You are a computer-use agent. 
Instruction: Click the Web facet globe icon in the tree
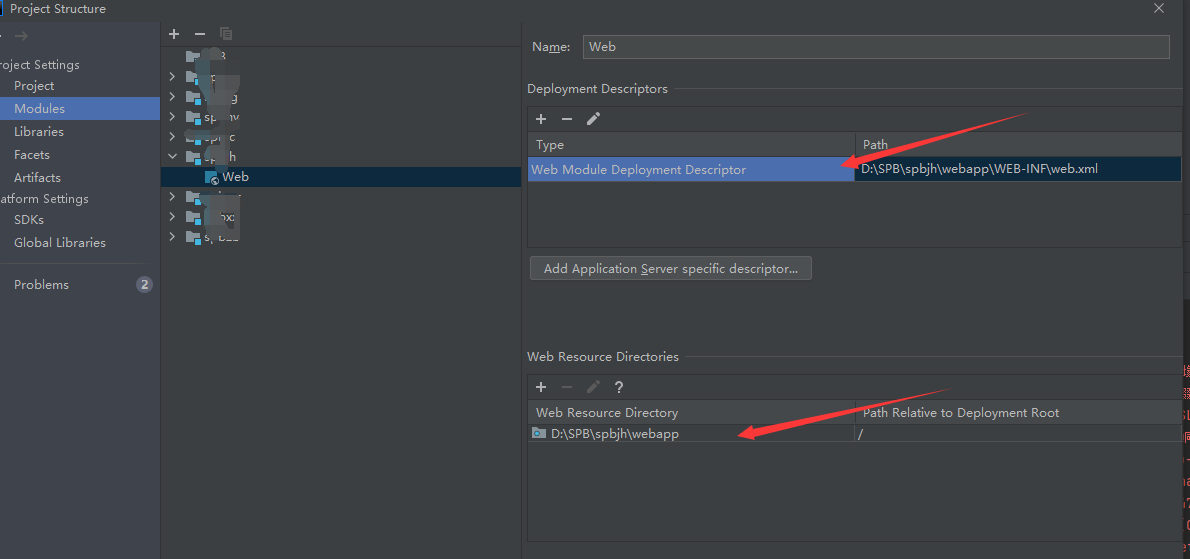(212, 177)
